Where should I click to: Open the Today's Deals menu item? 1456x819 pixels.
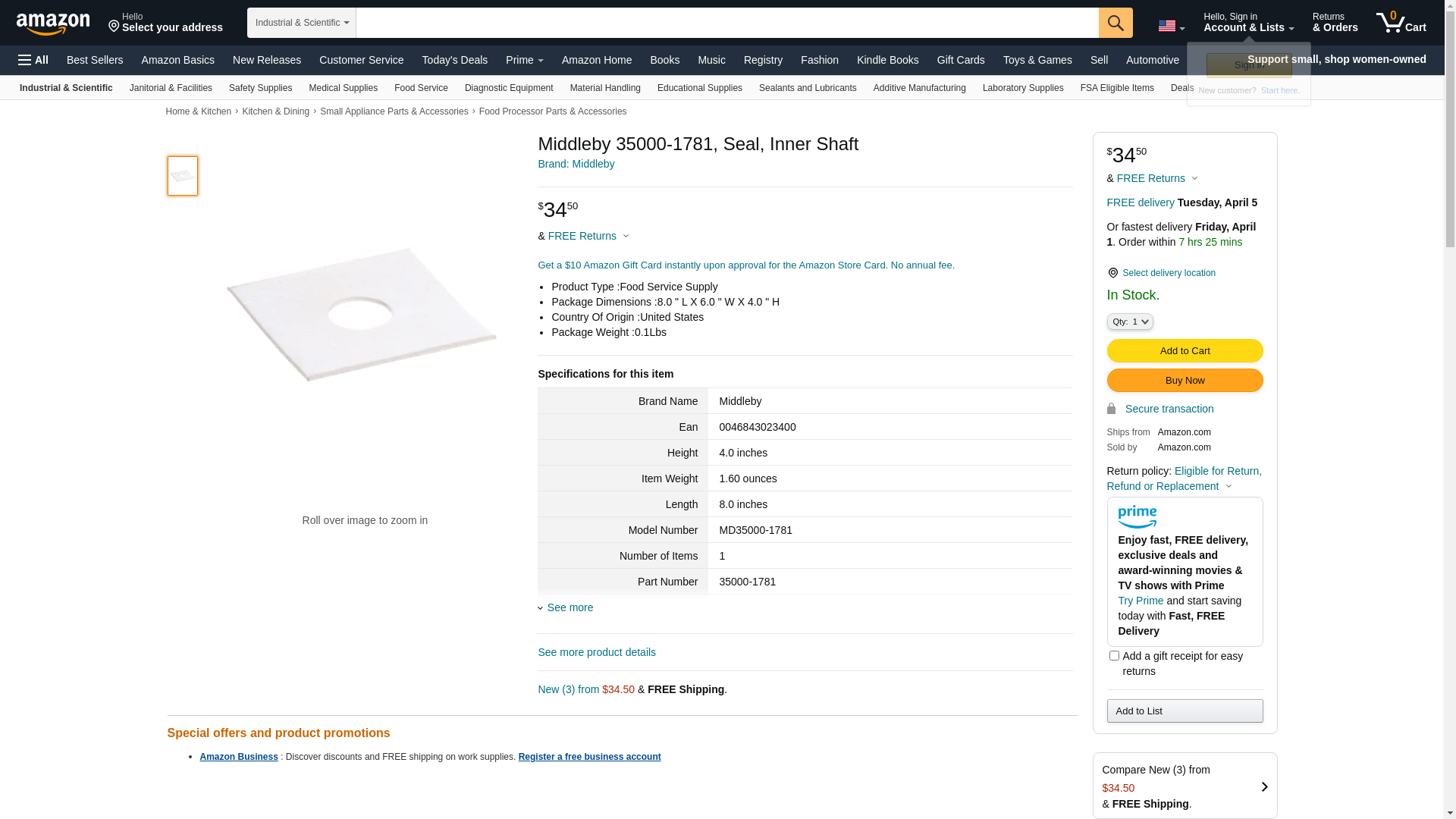pos(454,60)
